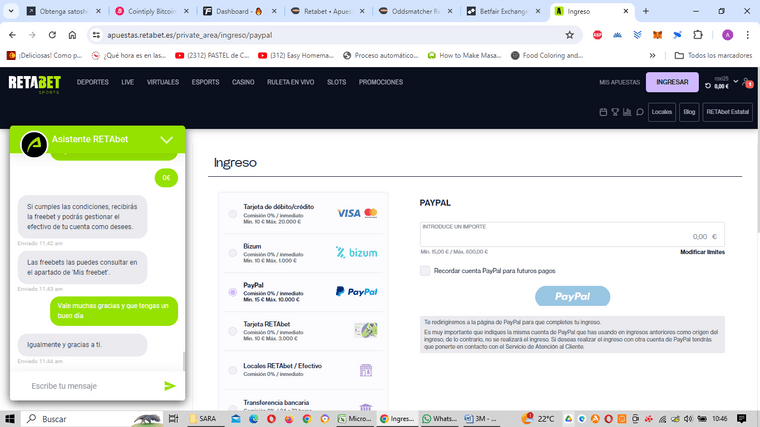Open CASINO section

pyautogui.click(x=243, y=82)
